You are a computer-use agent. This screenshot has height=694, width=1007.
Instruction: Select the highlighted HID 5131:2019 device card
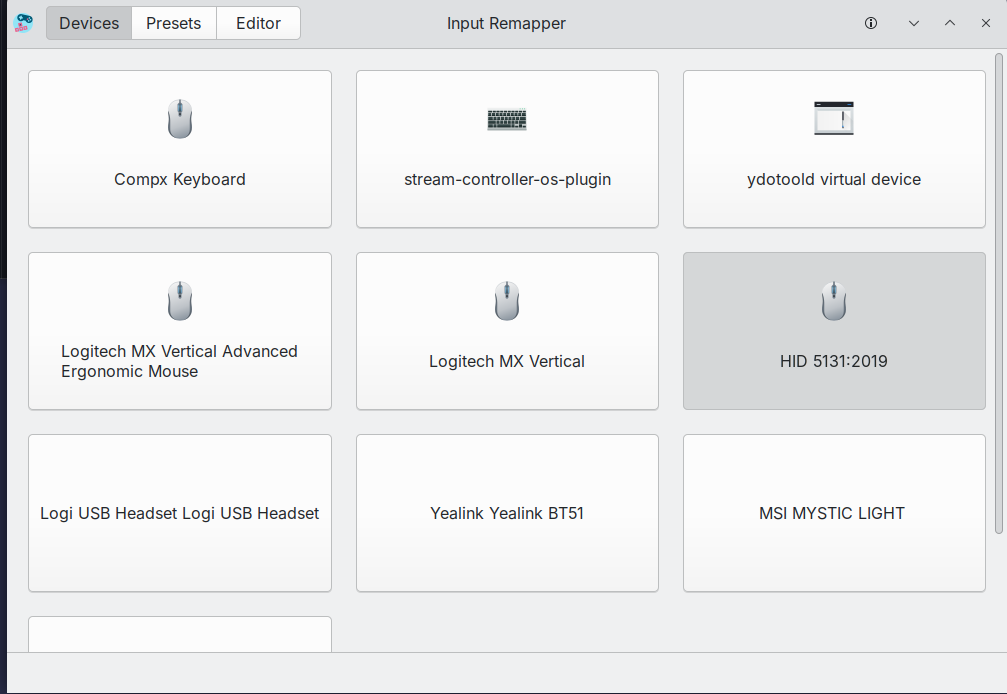[834, 331]
